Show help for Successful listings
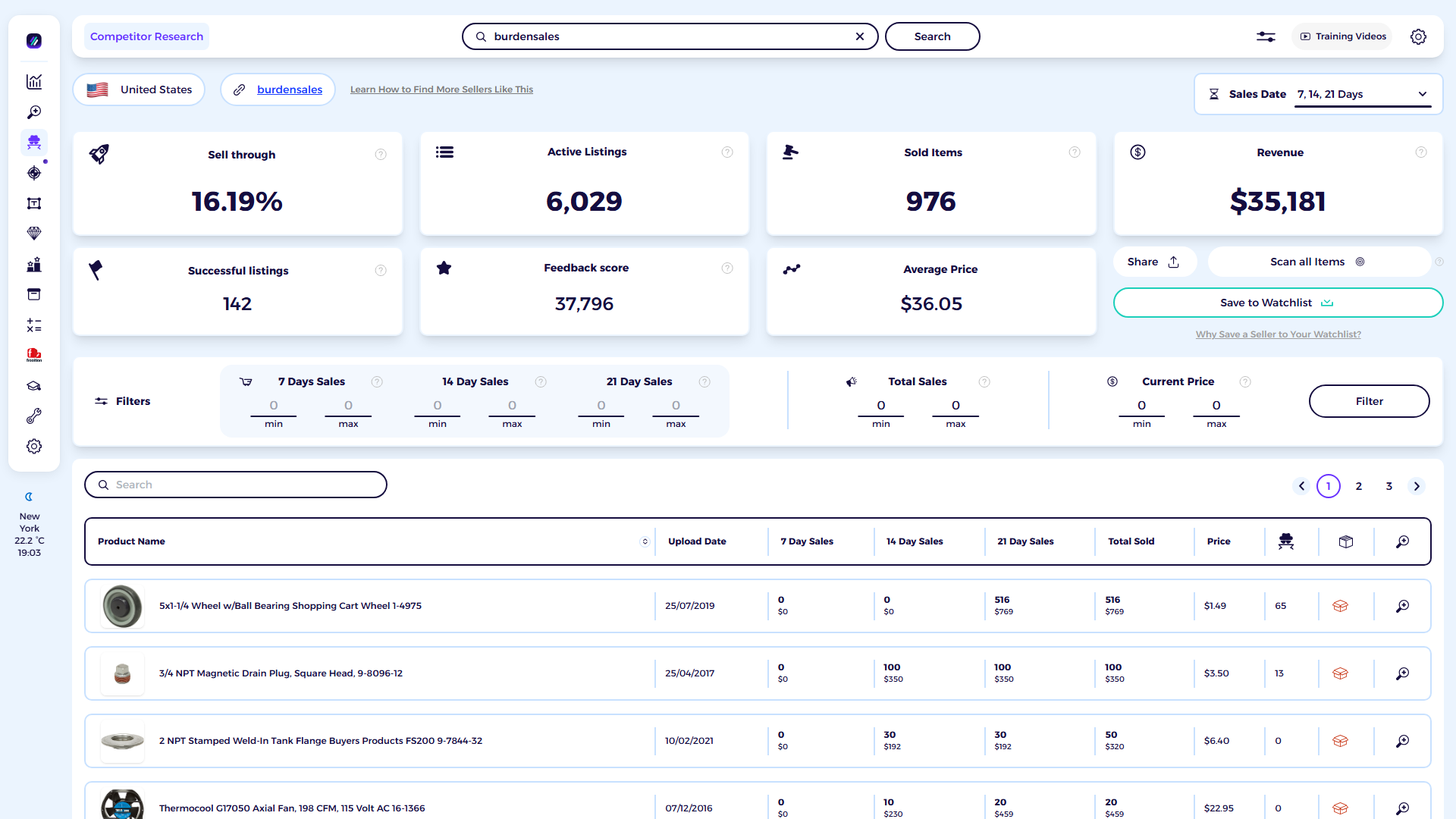Image resolution: width=1456 pixels, height=819 pixels. tap(381, 271)
